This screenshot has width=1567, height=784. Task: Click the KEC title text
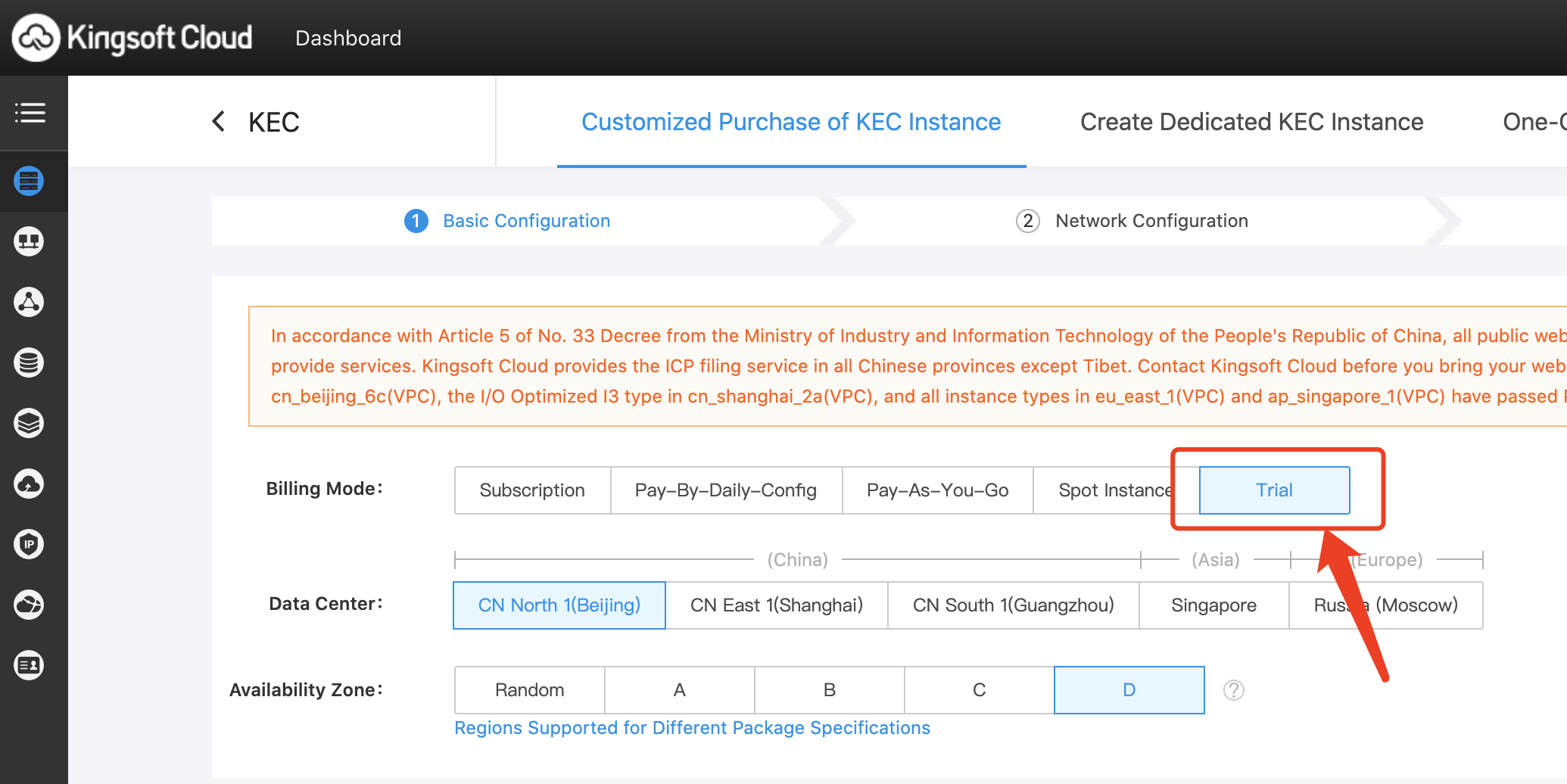click(x=274, y=122)
